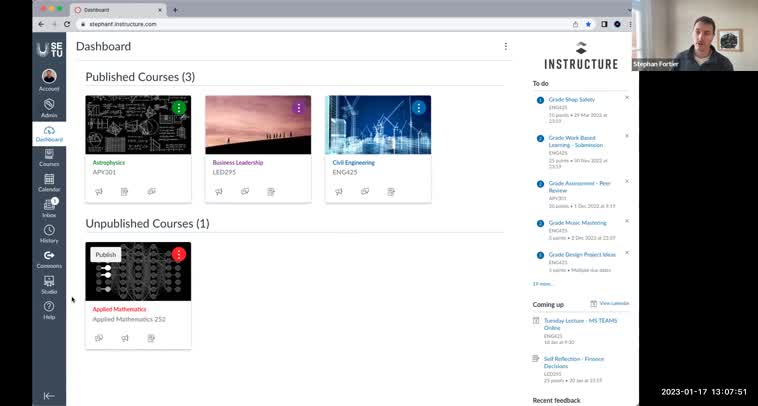Viewport: 758px width, 406px height.
Task: Open Business Leadership assignments icon
Action: pyautogui.click(x=271, y=191)
